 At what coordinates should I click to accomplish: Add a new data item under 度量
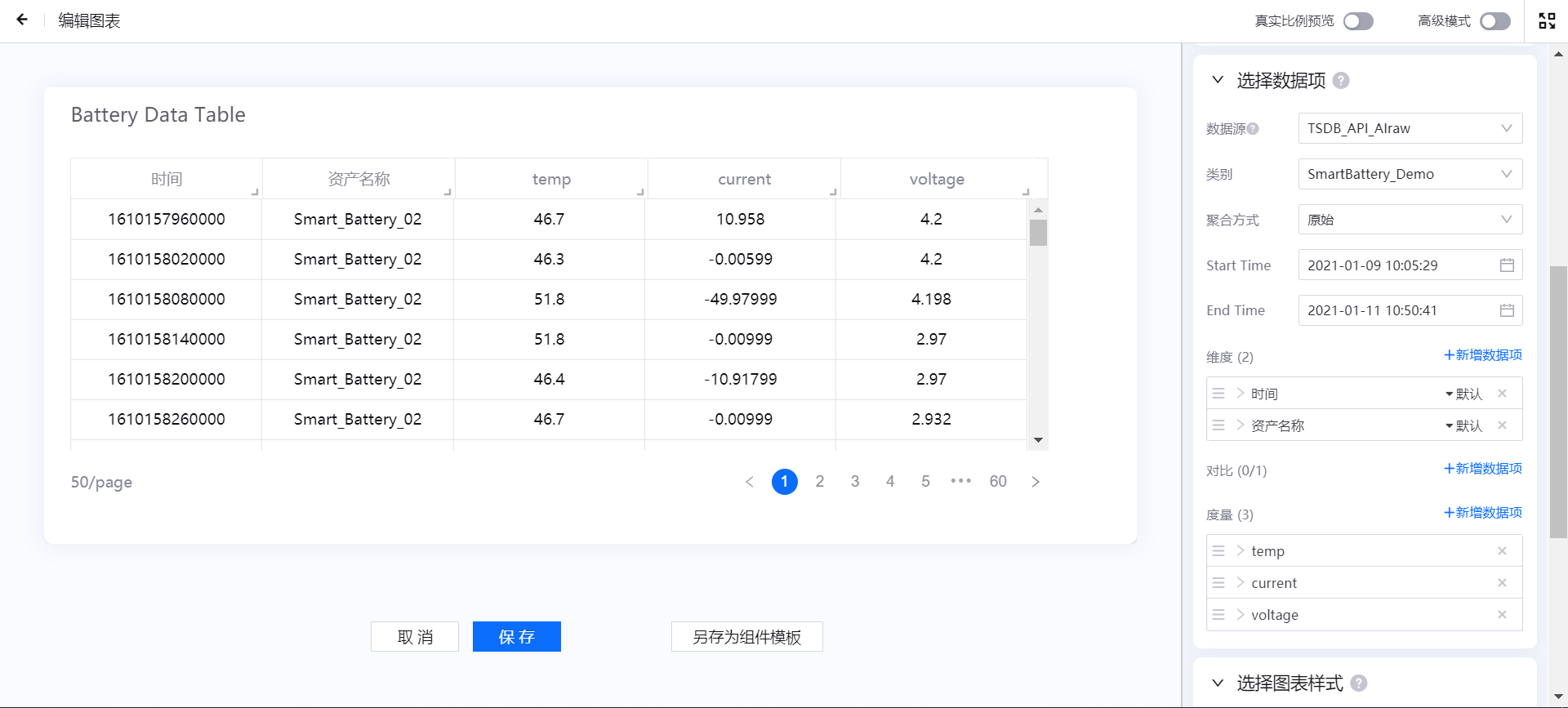[1483, 513]
